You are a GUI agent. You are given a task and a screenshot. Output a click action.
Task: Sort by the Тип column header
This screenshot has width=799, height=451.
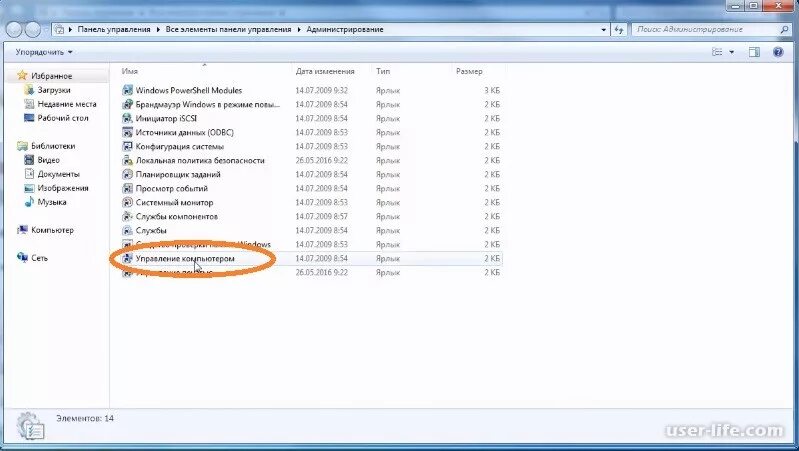click(383, 71)
